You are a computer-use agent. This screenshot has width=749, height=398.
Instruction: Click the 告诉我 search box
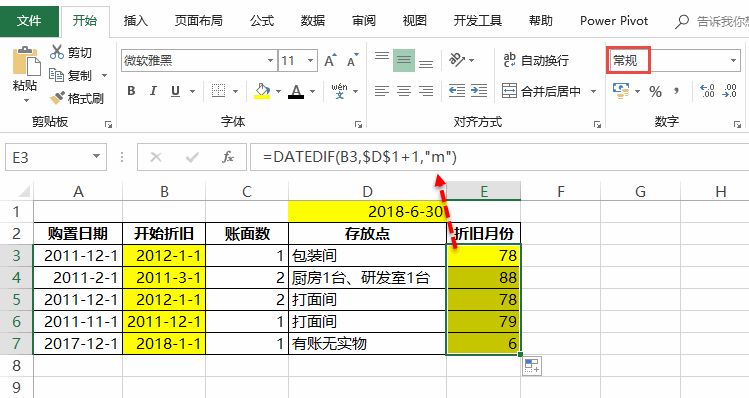coord(712,21)
